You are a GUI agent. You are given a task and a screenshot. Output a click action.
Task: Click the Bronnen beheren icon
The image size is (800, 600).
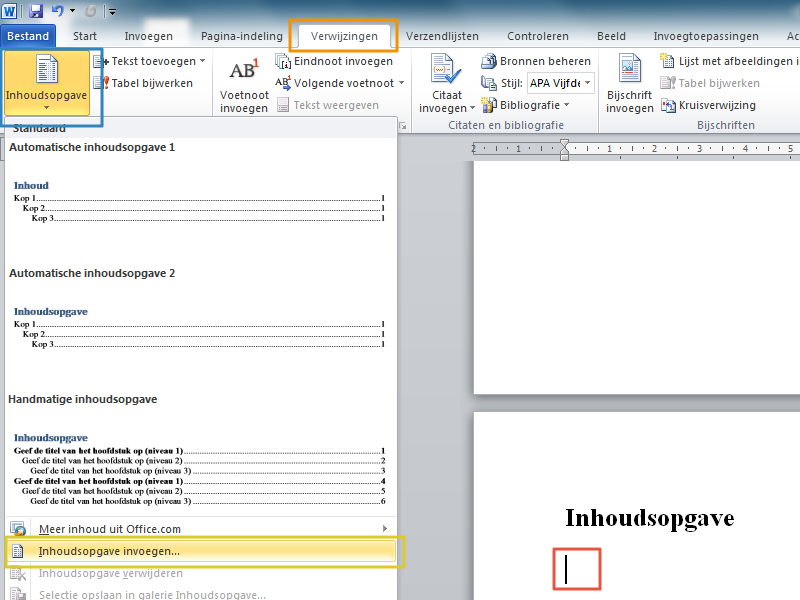[489, 61]
